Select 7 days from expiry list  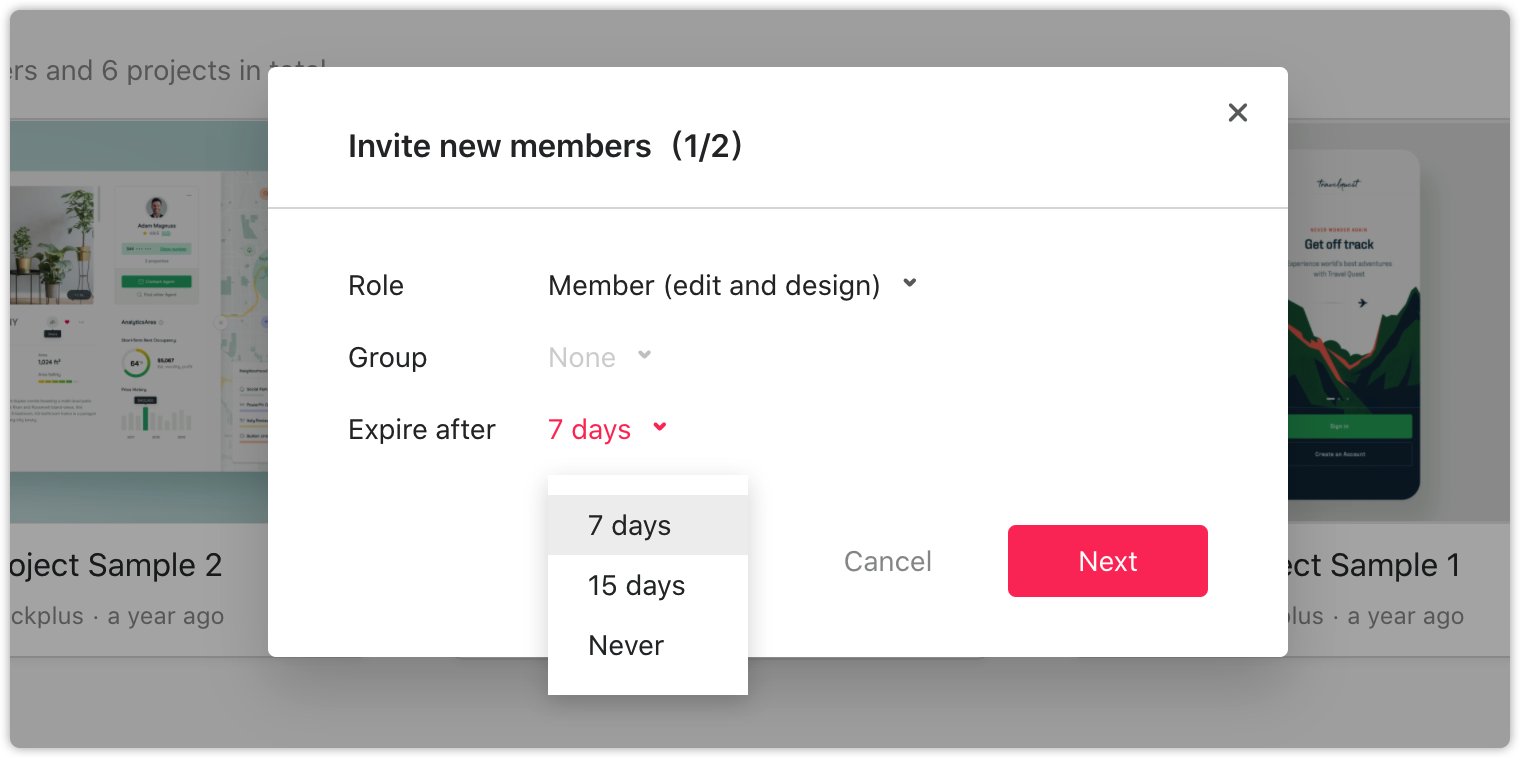[648, 525]
